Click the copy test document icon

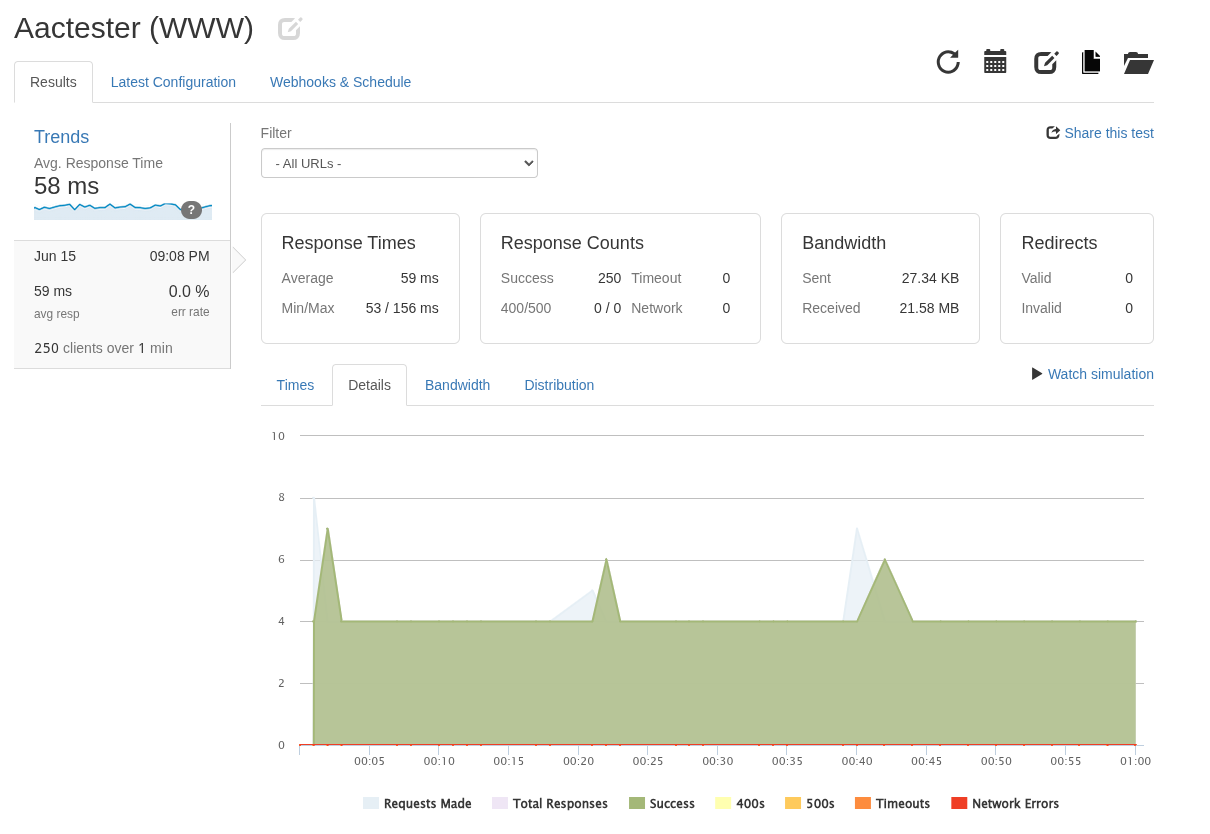tap(1091, 62)
